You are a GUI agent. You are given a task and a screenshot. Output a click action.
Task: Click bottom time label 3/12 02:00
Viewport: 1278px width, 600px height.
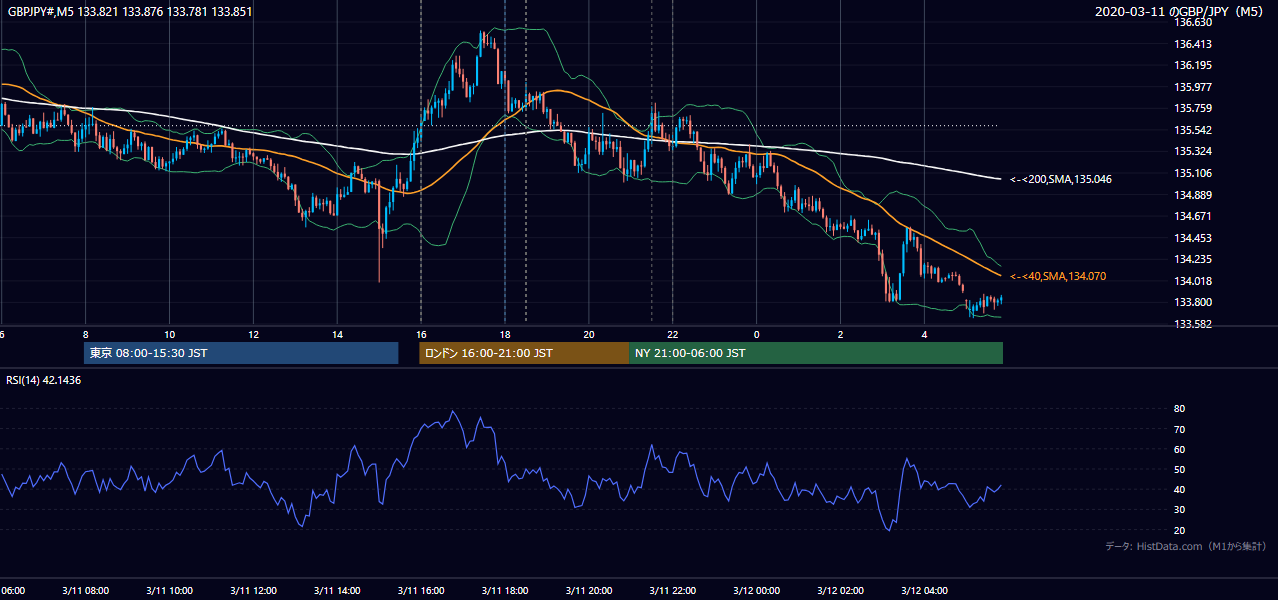841,591
